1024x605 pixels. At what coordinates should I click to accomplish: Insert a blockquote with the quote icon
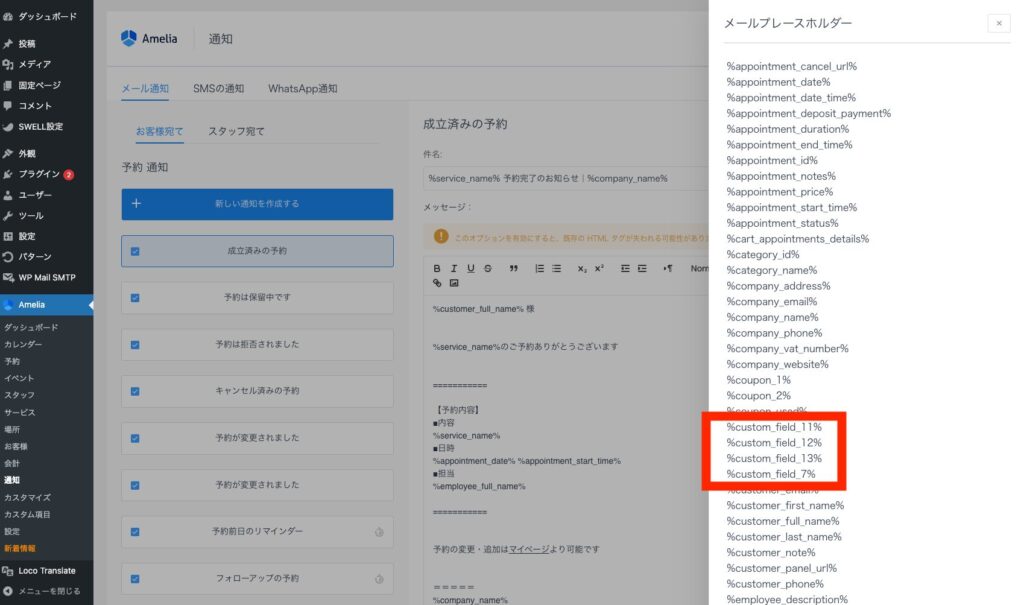(514, 268)
